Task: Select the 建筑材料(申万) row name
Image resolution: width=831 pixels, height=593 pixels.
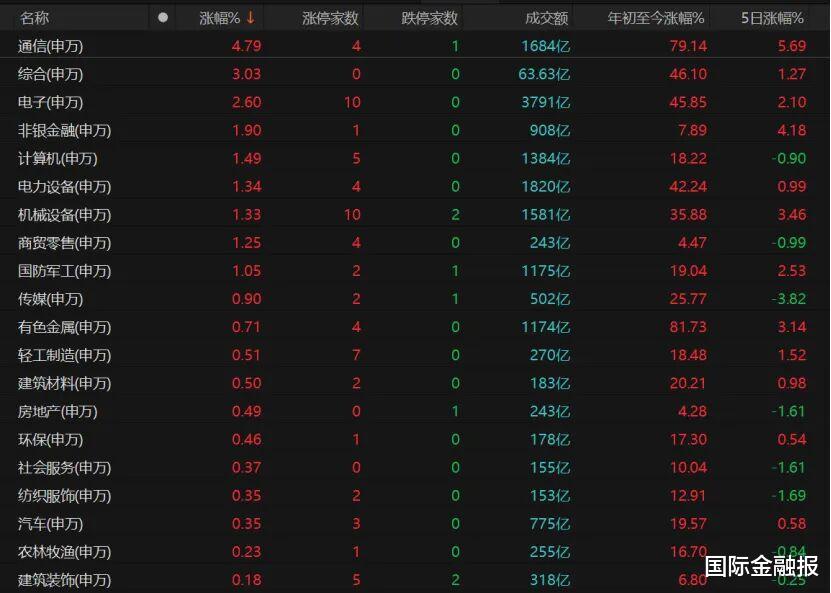Action: point(64,383)
